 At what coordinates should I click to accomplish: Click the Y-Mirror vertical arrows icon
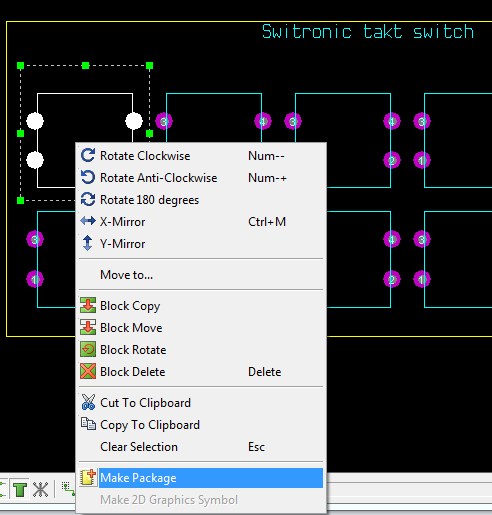point(88,243)
